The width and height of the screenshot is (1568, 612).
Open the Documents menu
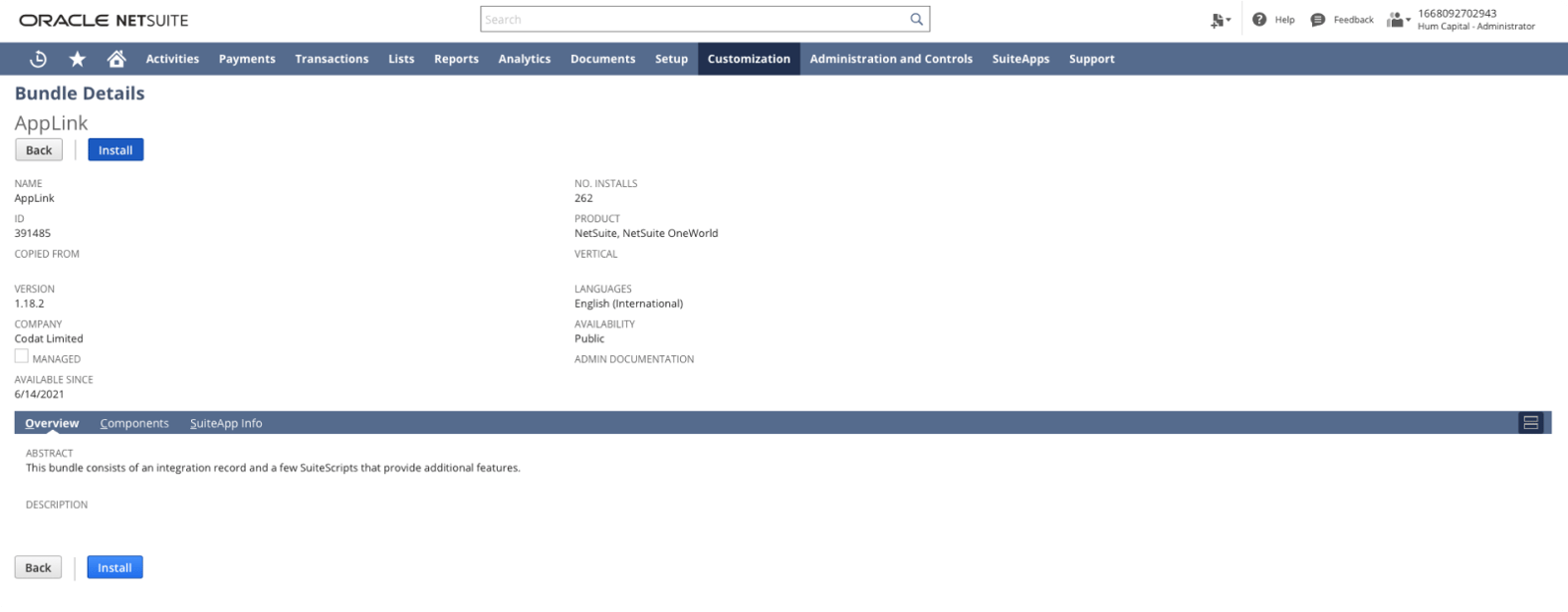(x=602, y=59)
